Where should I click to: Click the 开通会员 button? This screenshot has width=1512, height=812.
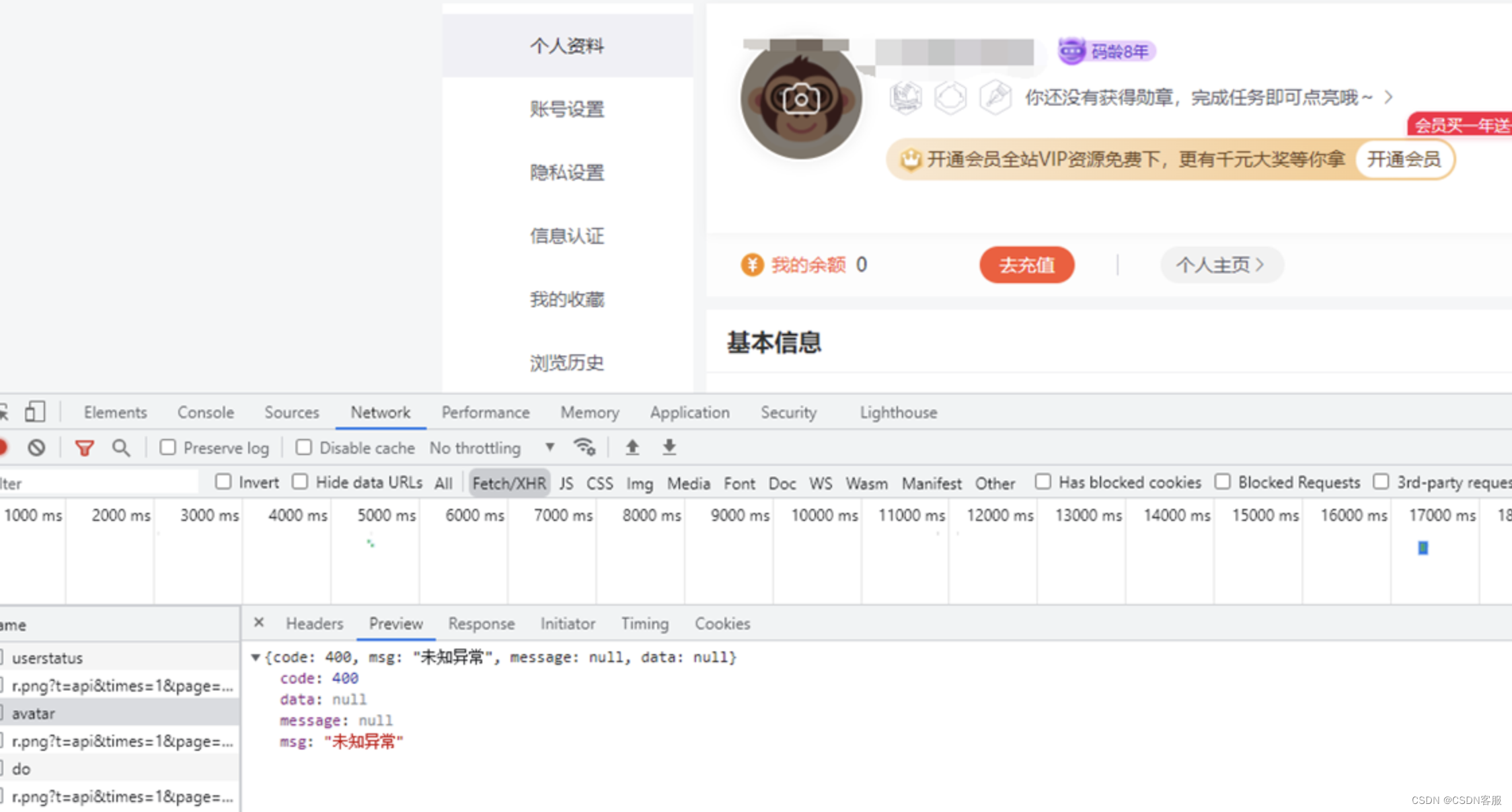1404,159
